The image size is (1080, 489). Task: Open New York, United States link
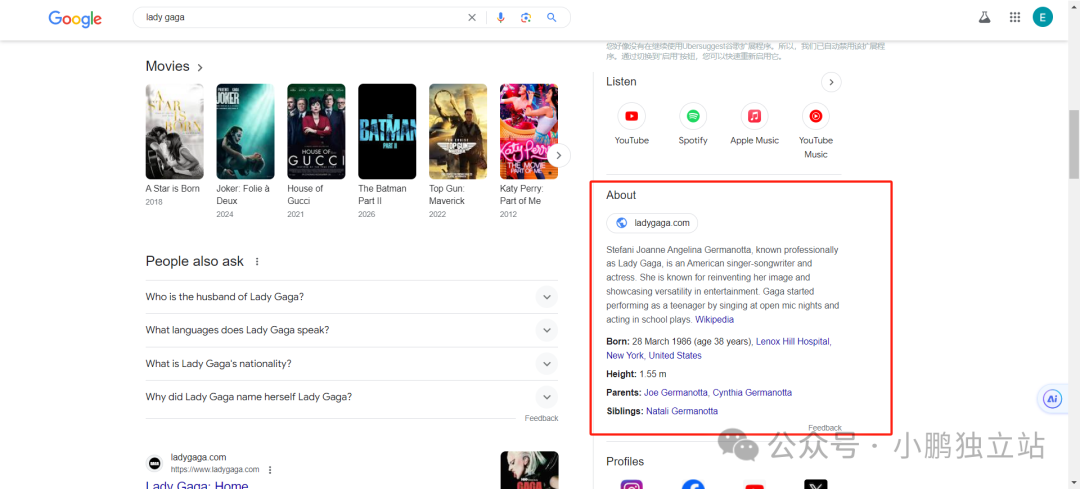tap(654, 355)
